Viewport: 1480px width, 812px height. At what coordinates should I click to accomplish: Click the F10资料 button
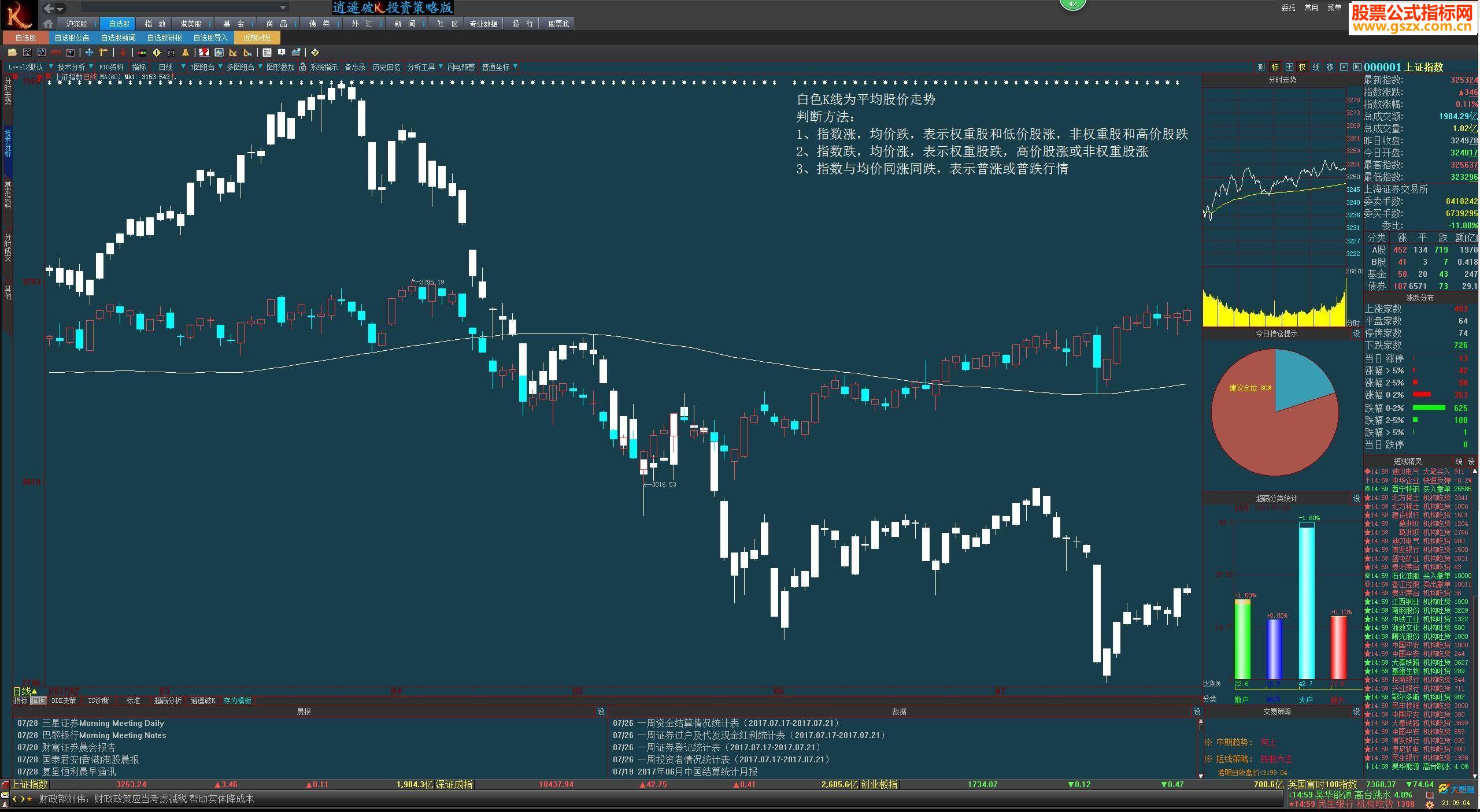coord(111,67)
